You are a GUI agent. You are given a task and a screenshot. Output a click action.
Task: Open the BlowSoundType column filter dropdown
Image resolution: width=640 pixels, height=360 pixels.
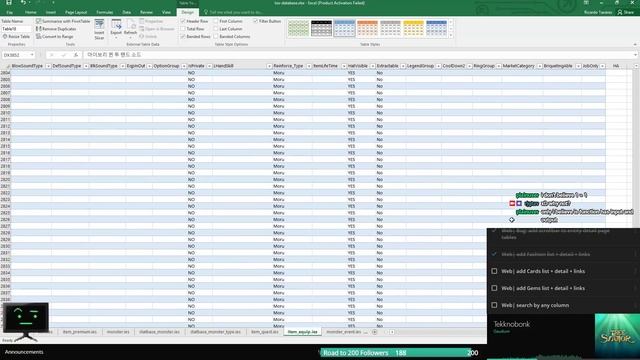point(48,66)
